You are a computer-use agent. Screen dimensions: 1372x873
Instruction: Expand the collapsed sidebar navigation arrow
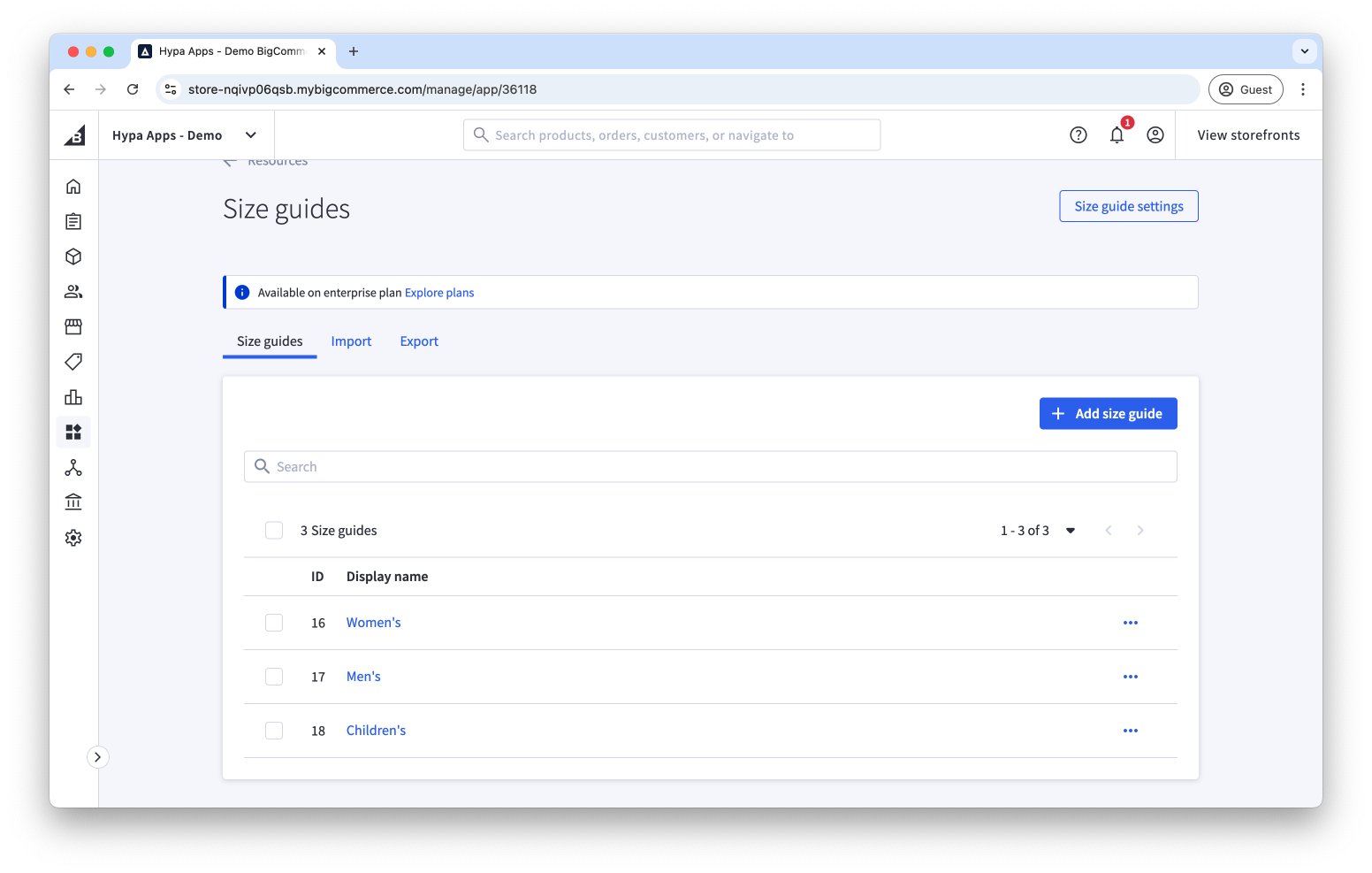point(97,757)
